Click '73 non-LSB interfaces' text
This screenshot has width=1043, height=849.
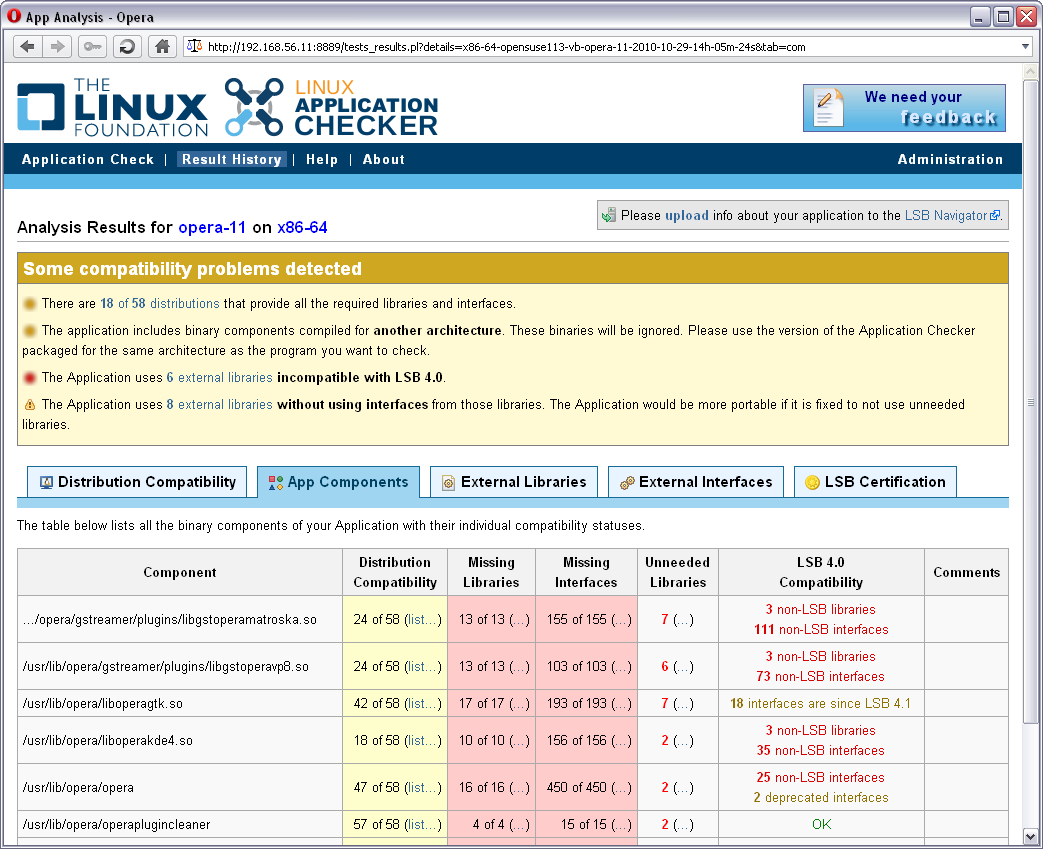click(821, 676)
